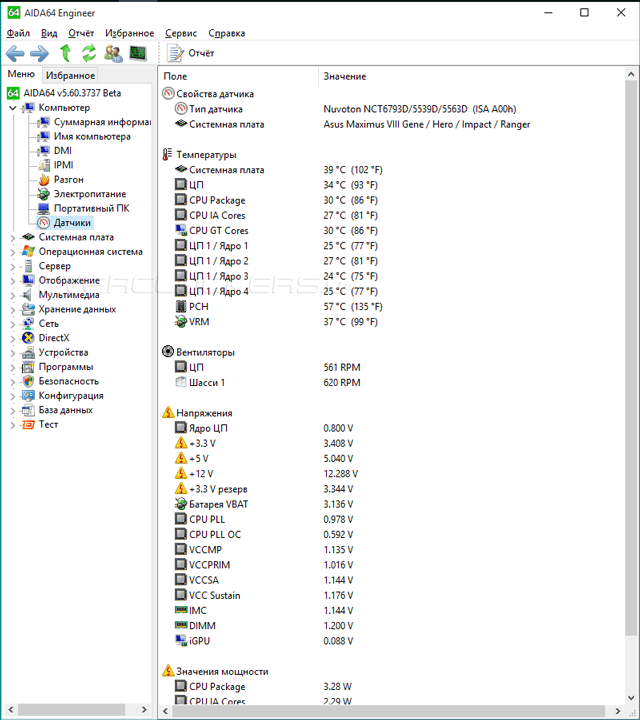640x720 pixels.
Task: Click the Хранение данных icon
Action: 28,309
